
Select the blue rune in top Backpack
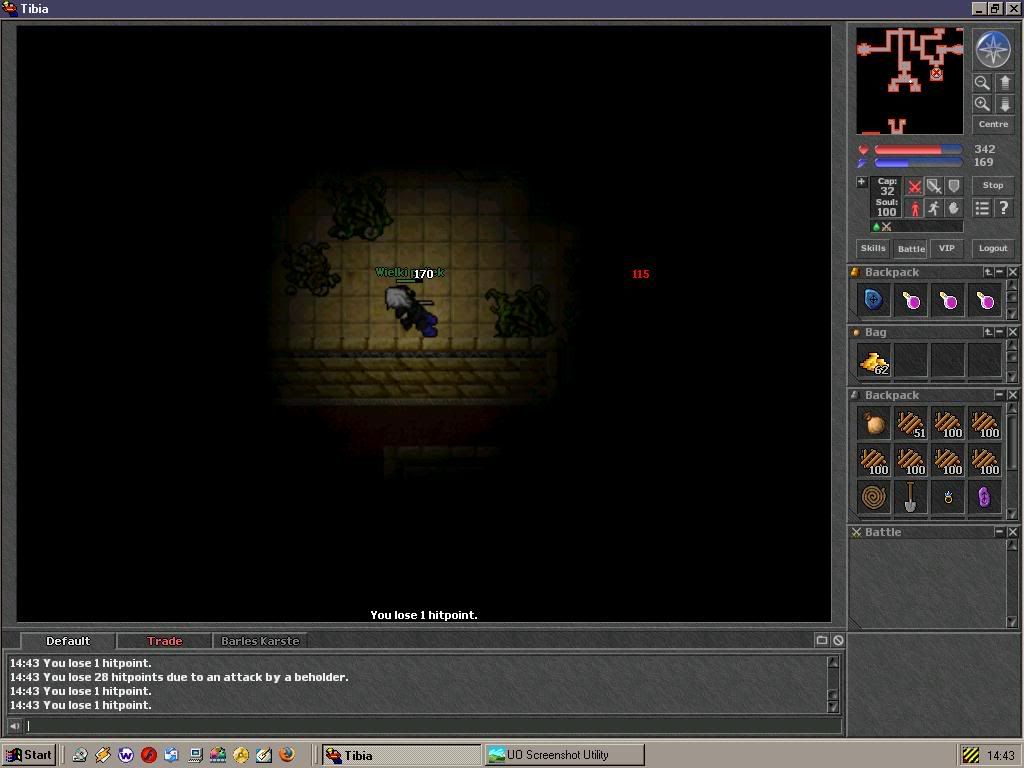(x=874, y=300)
